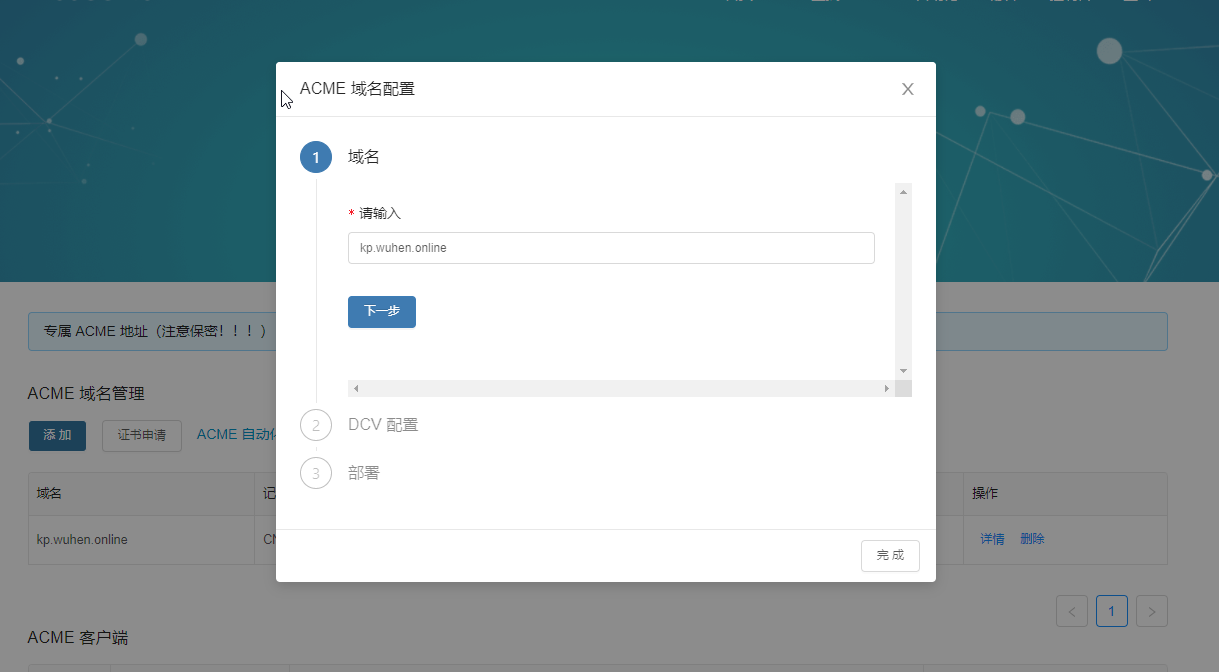View 详情 for kp.wuhen.online

coord(992,539)
